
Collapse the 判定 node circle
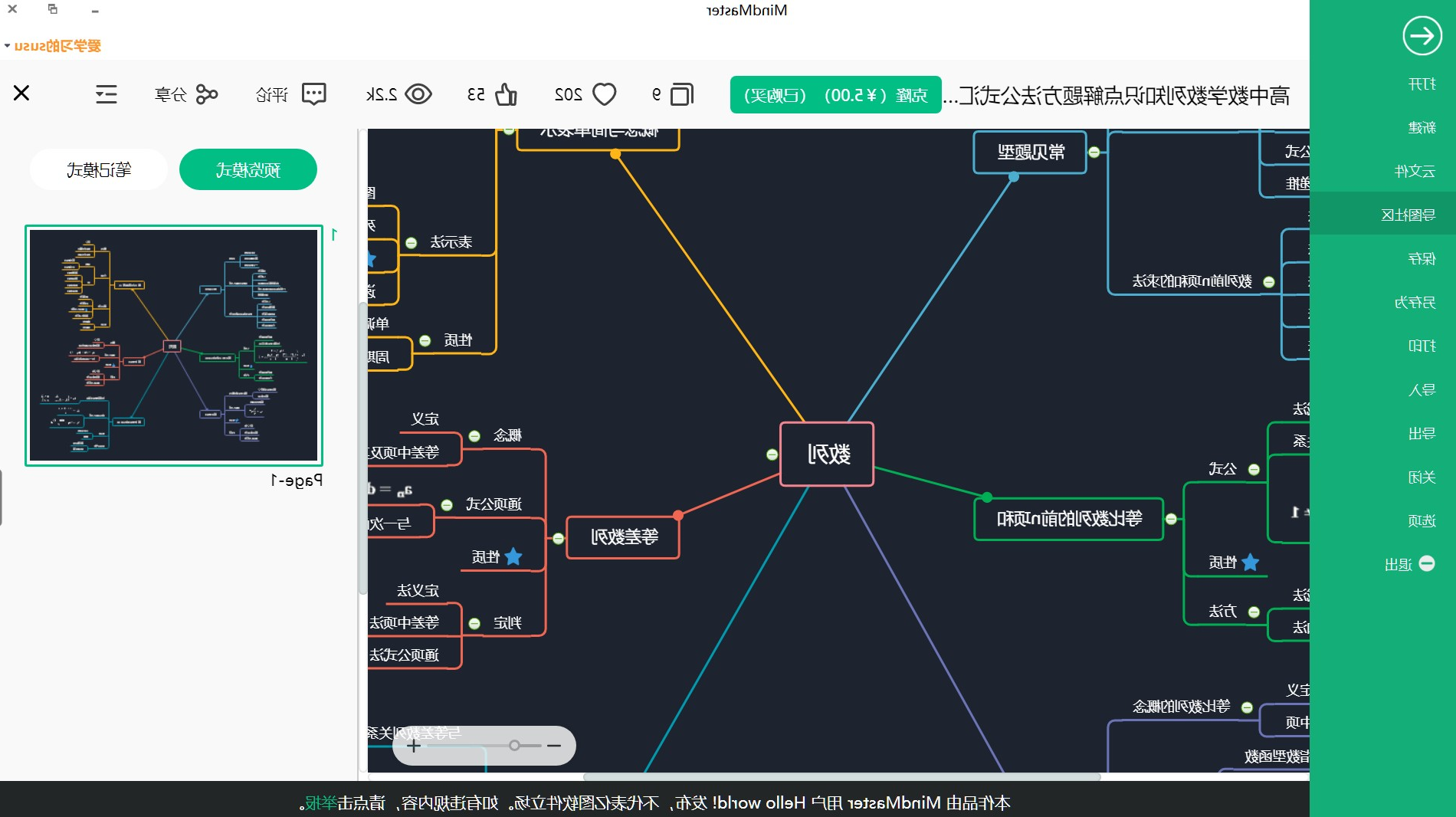tap(474, 623)
